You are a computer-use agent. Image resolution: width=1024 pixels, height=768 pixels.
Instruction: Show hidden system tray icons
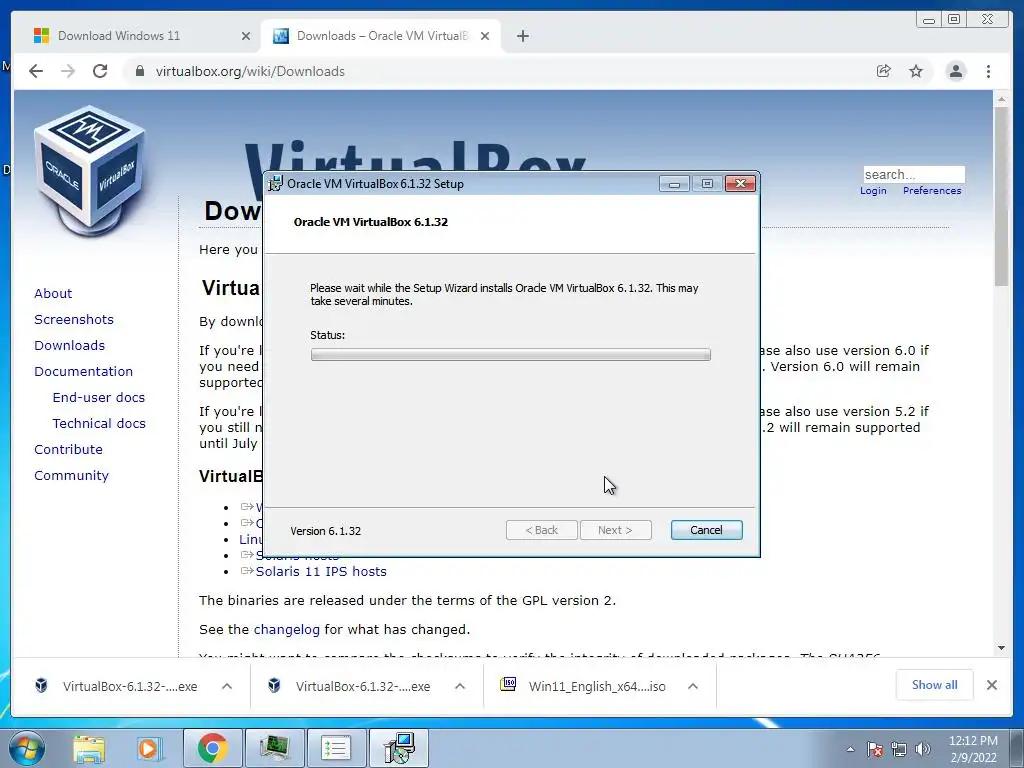pos(850,749)
